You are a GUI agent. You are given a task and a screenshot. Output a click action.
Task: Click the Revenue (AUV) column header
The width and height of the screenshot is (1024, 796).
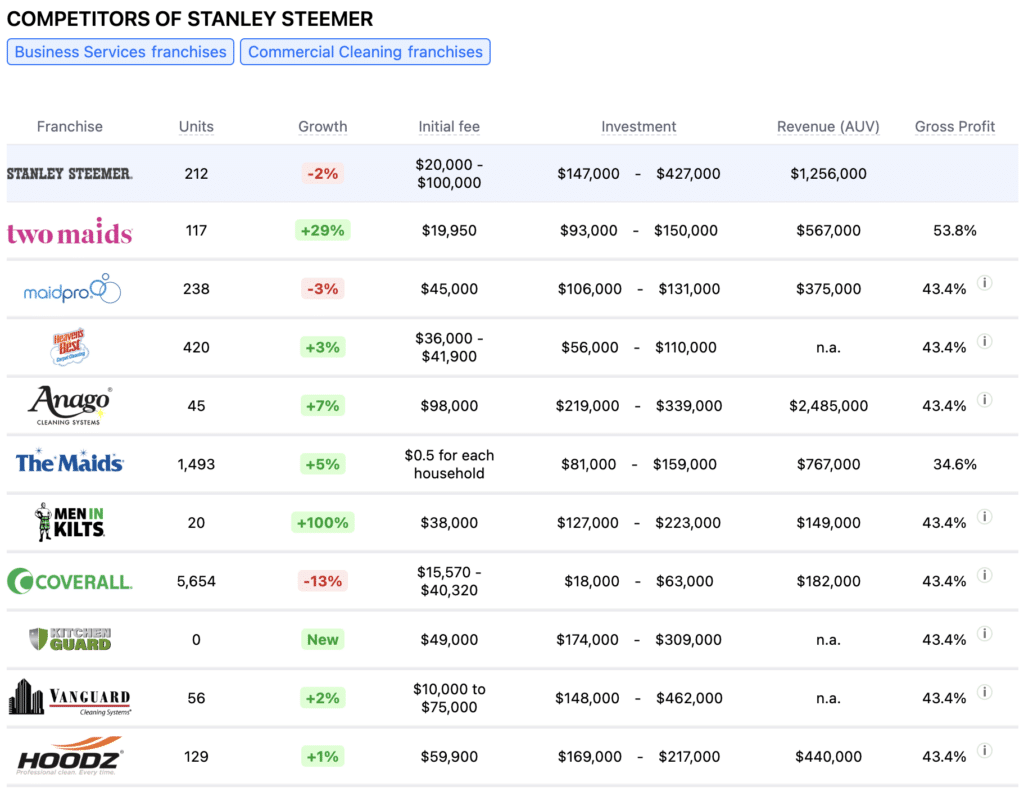click(828, 127)
